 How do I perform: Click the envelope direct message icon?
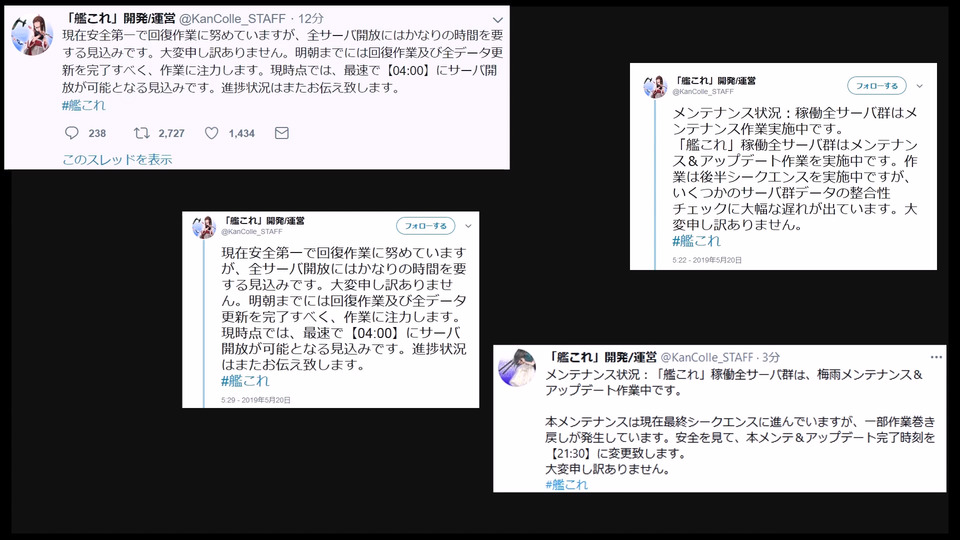click(282, 133)
